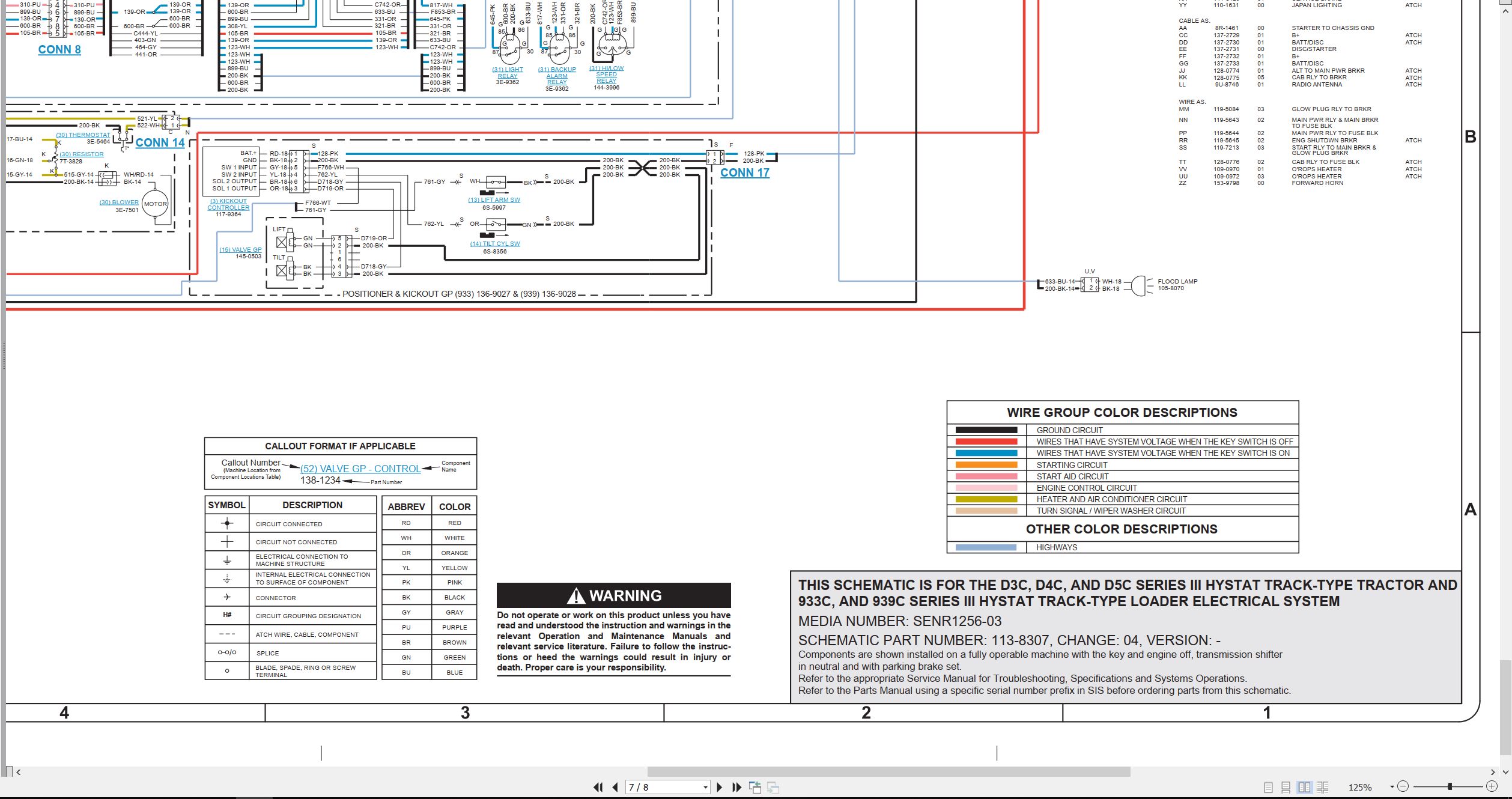The height and width of the screenshot is (799, 1512).
Task: Click the POSITIONER & KICKOUT GP label
Action: (460, 294)
